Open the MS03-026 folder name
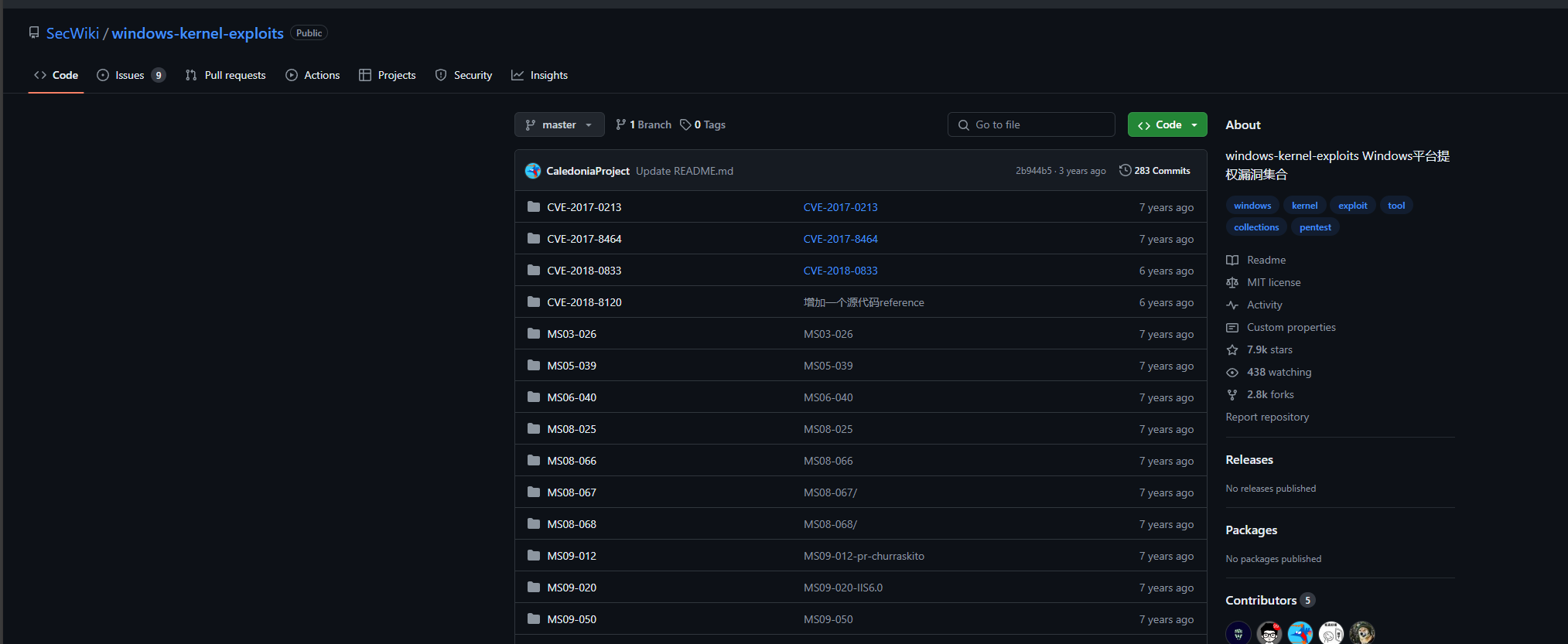The height and width of the screenshot is (644, 1568). pos(572,334)
